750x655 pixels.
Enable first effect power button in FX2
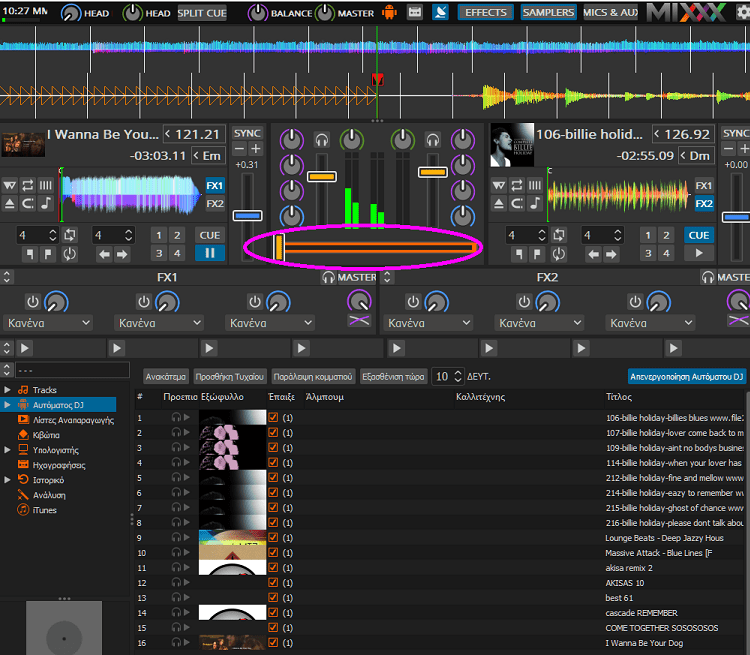coord(413,302)
